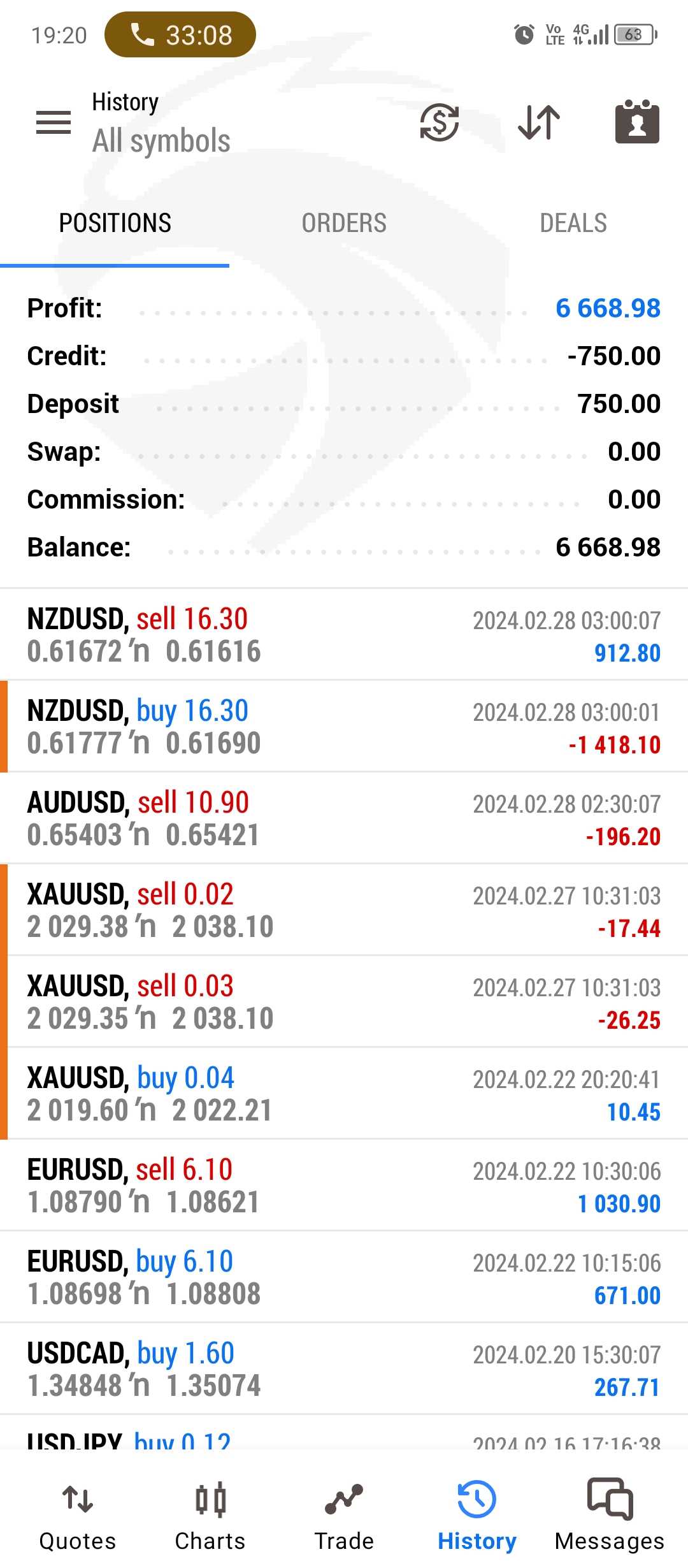688x1568 pixels.
Task: Tap the currency symbol filter icon
Action: 439,122
